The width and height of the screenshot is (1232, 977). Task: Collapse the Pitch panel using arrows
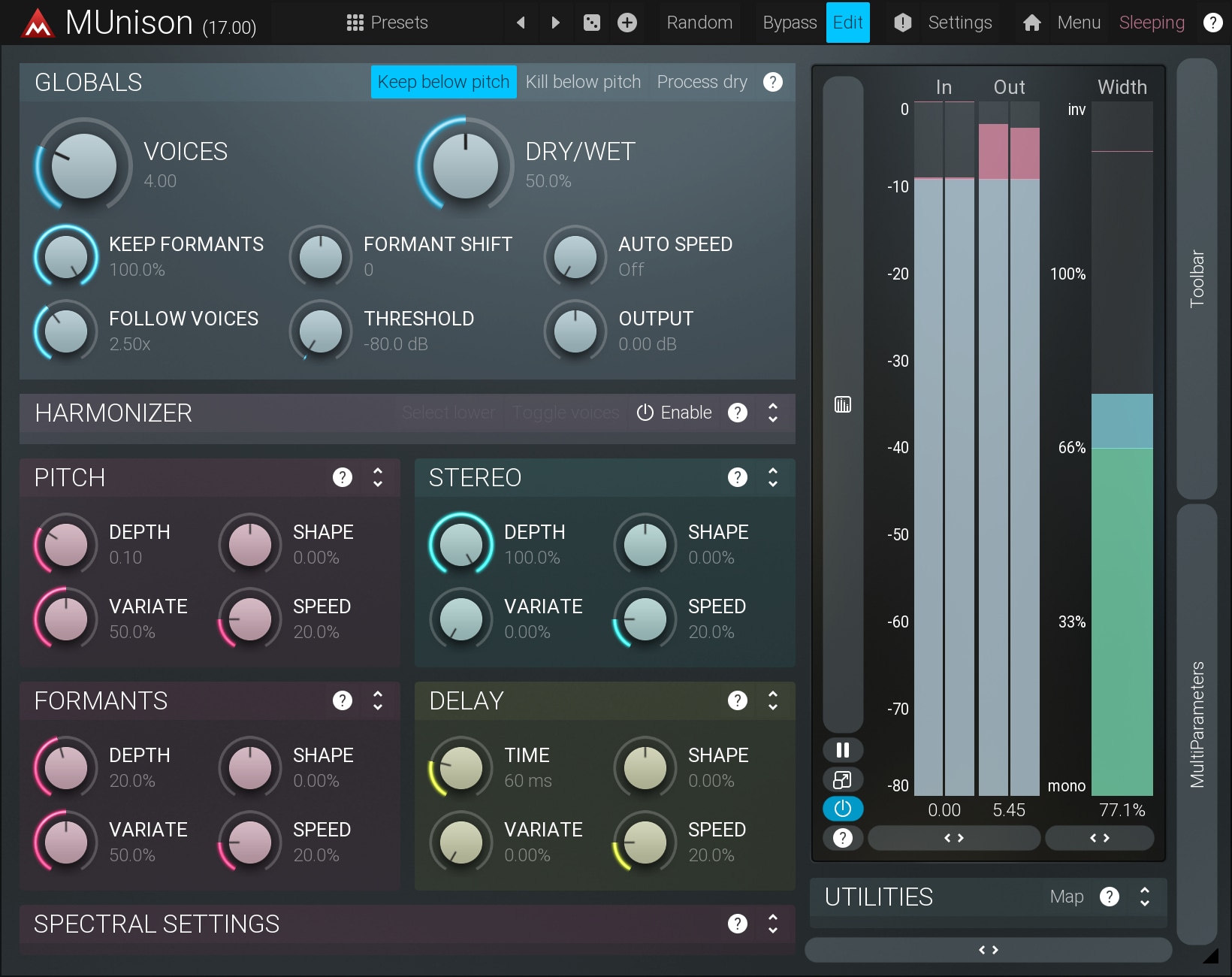pos(378,477)
